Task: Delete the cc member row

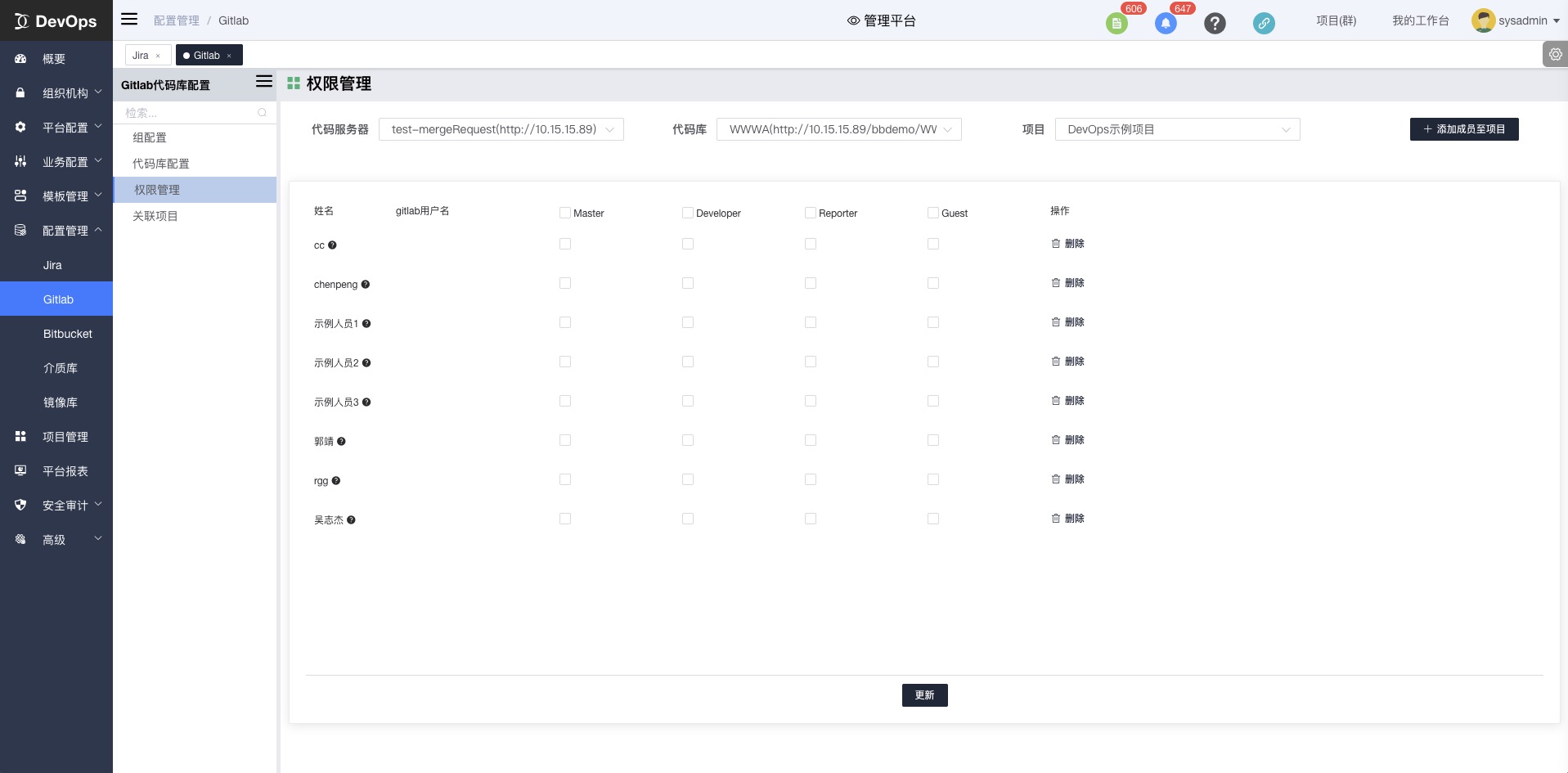Action: pyautogui.click(x=1067, y=244)
